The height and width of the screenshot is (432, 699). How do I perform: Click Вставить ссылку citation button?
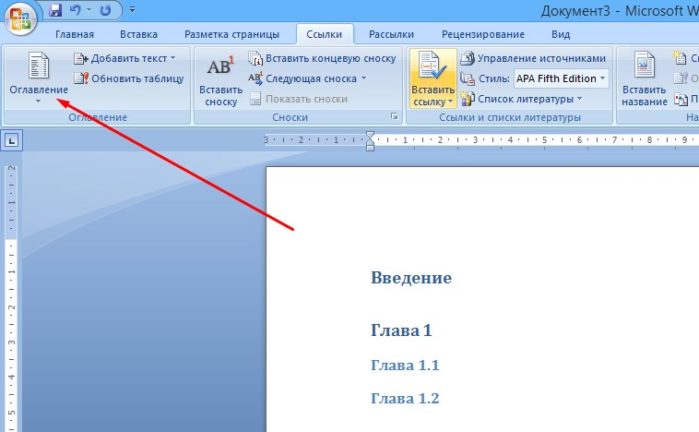coord(432,77)
